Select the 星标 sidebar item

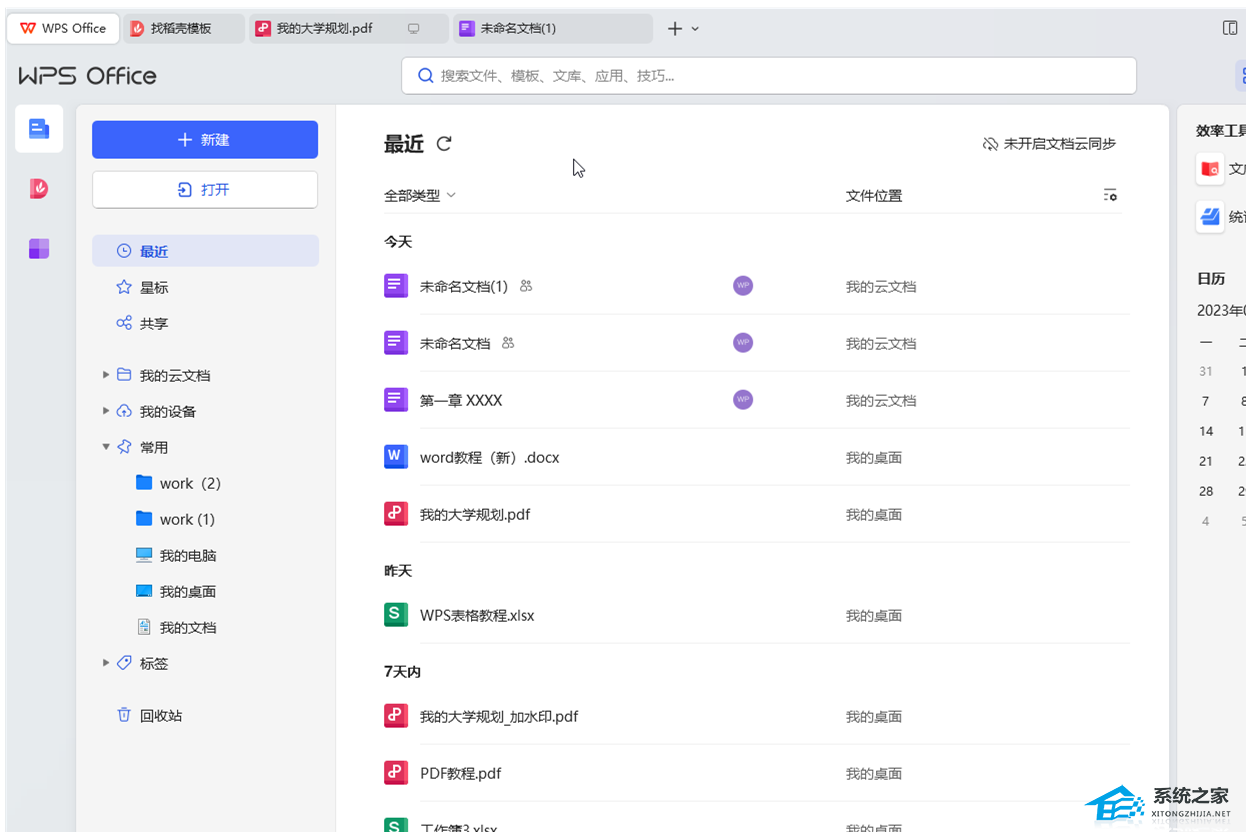click(x=154, y=287)
